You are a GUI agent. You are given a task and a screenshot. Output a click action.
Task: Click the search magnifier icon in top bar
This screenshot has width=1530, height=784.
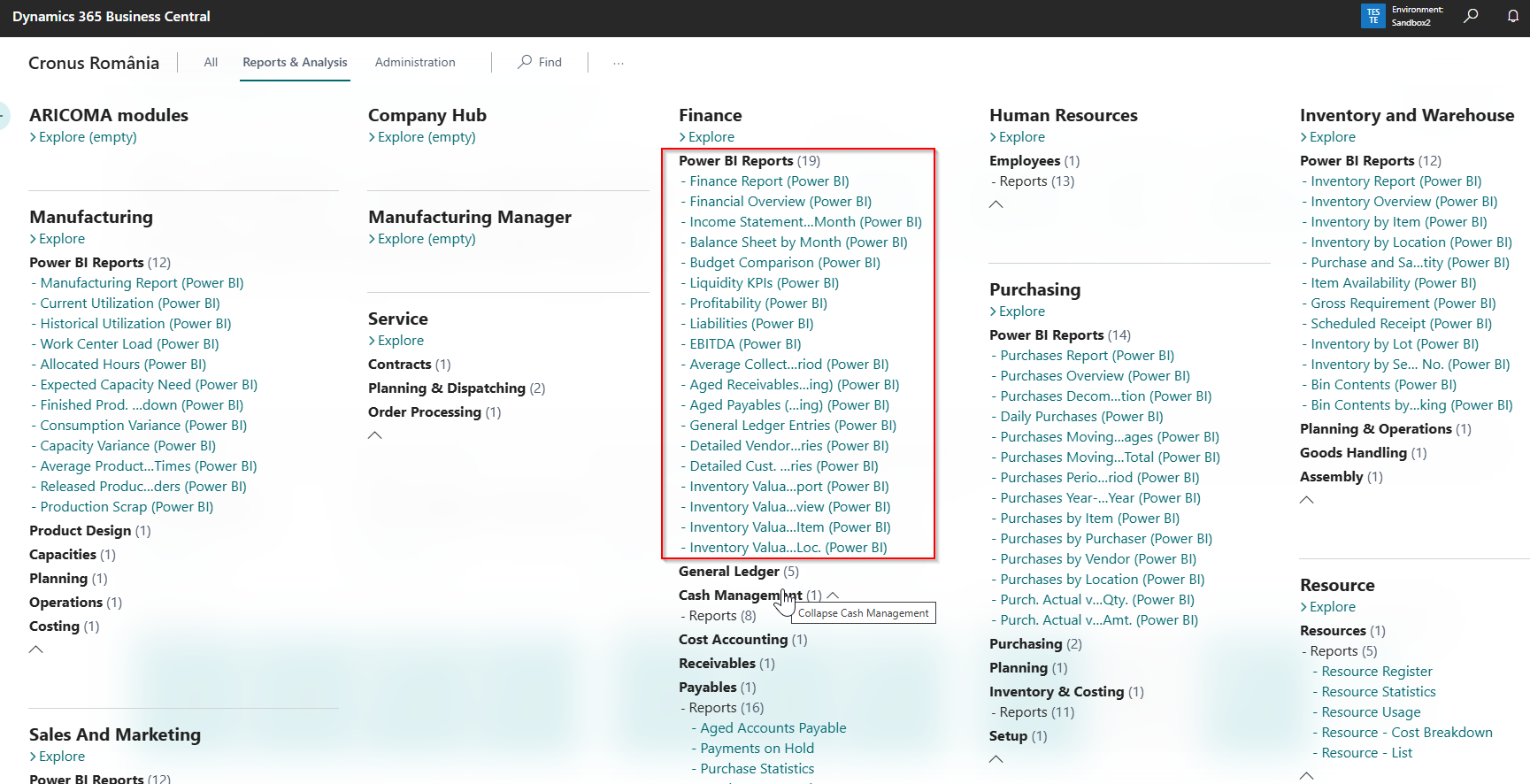tap(1471, 16)
